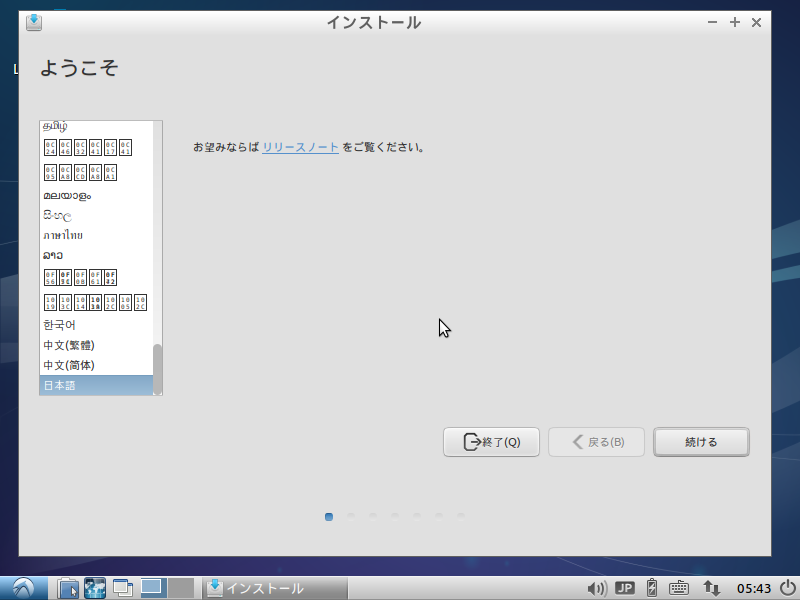
Task: Minimize all windows using the taskbar icon
Action: tap(122, 588)
